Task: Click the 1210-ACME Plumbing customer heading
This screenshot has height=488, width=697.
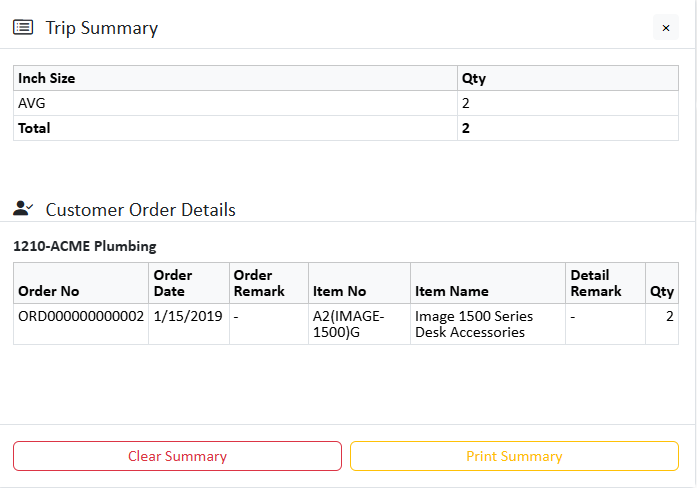Action: click(x=85, y=246)
